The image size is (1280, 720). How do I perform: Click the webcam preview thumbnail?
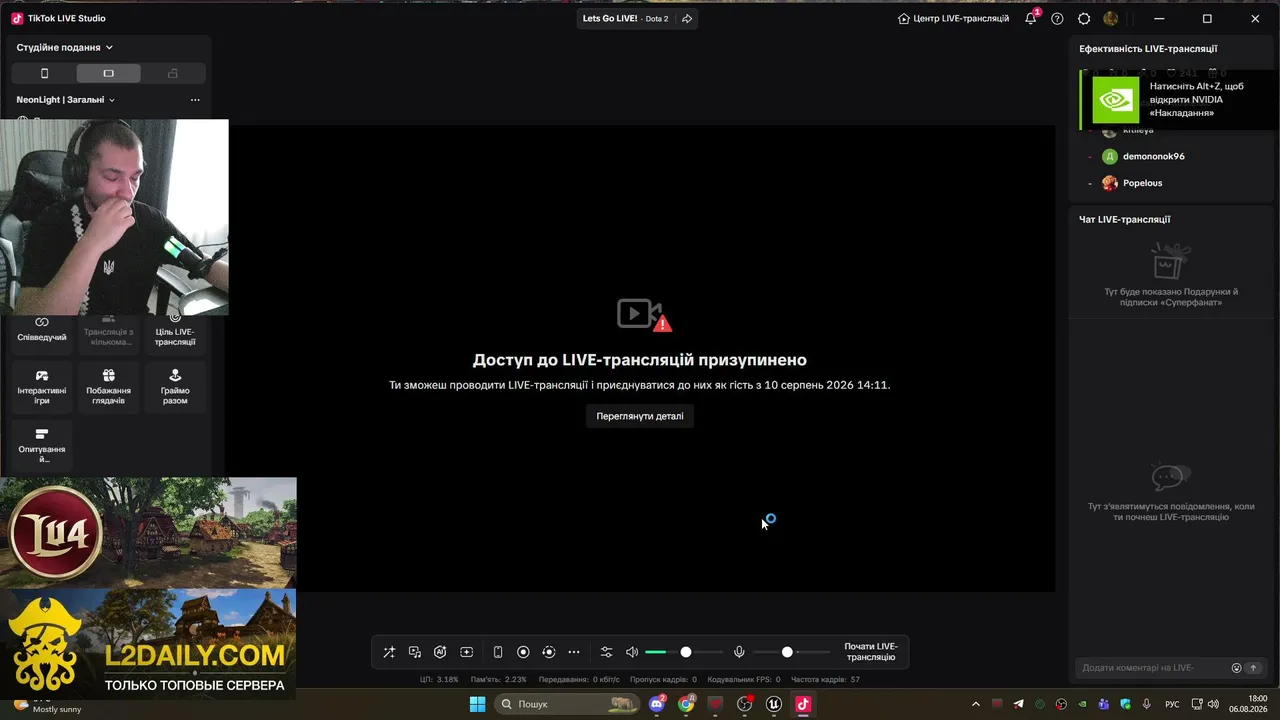(114, 217)
